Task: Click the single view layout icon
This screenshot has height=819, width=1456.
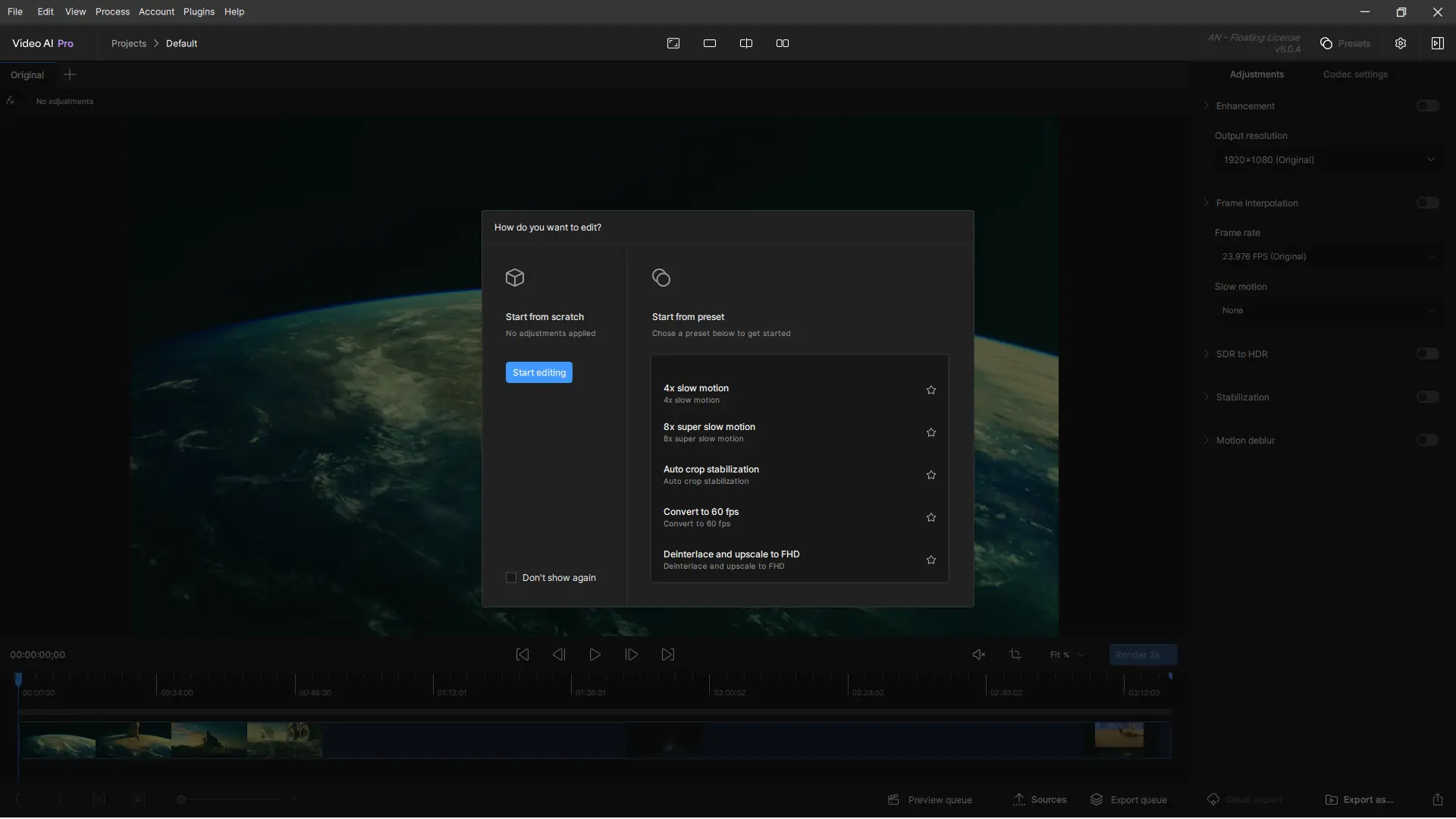Action: [x=710, y=43]
